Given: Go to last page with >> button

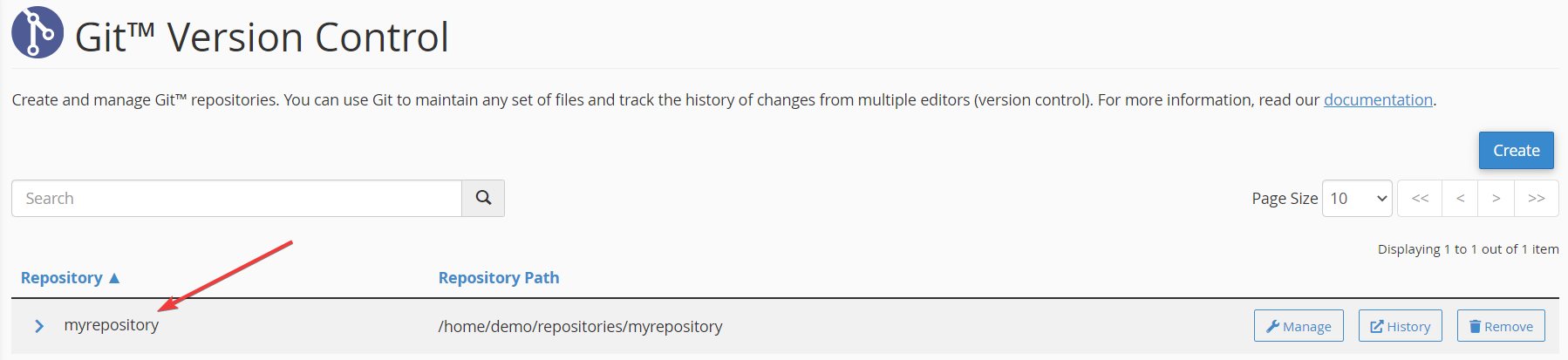Looking at the screenshot, I should pos(1537,199).
